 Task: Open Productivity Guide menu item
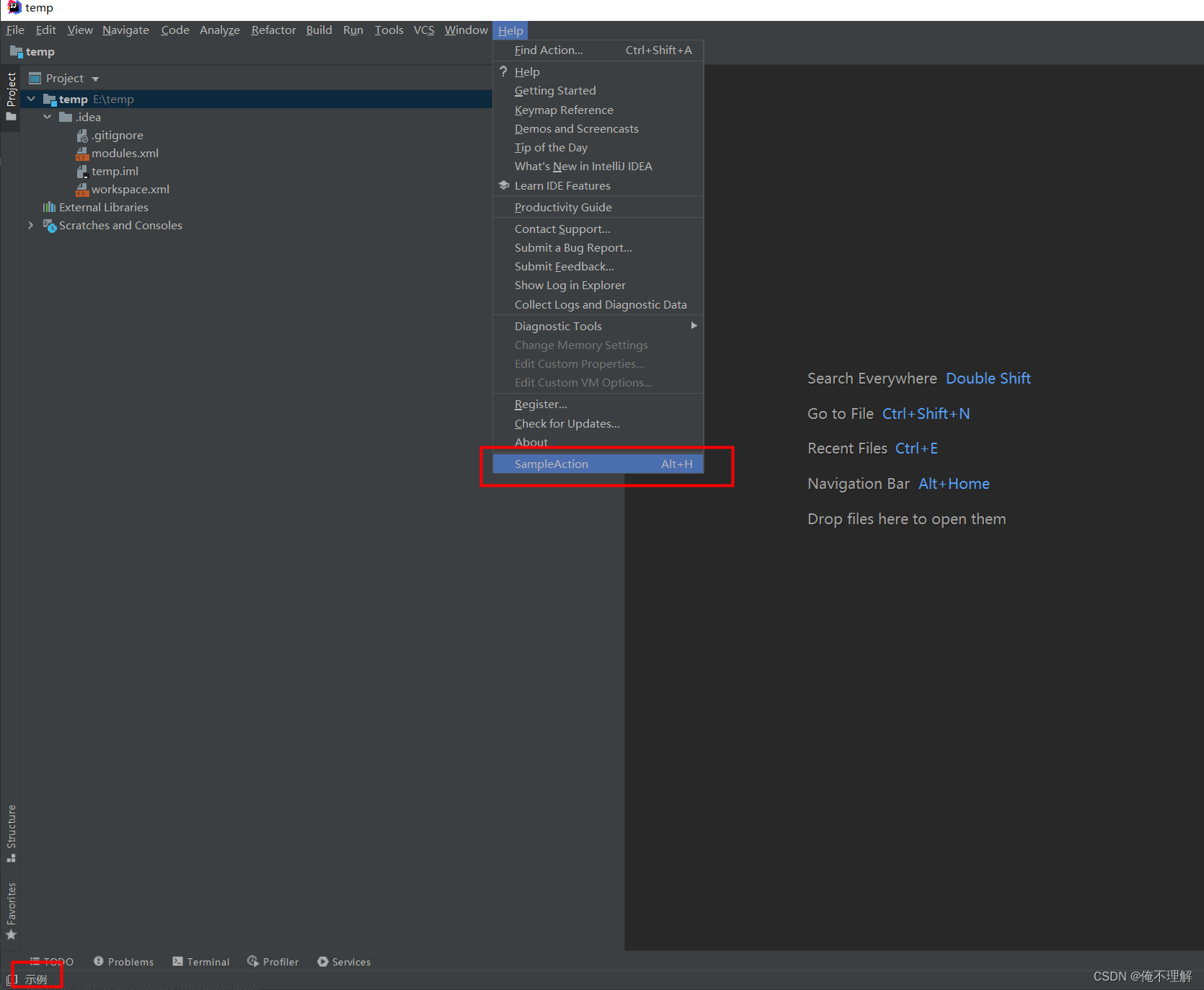click(598, 208)
